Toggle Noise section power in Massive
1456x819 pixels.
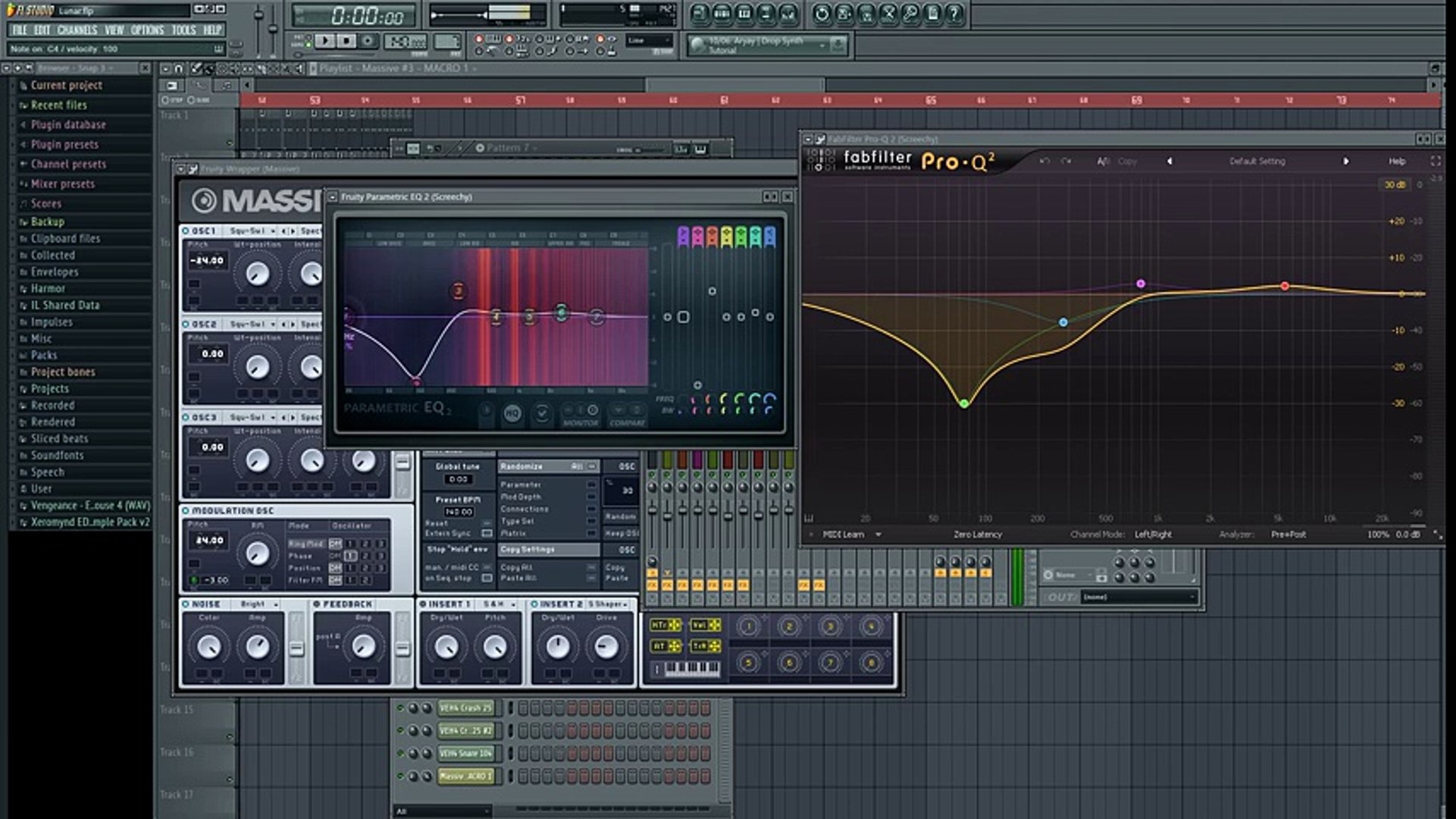[186, 604]
